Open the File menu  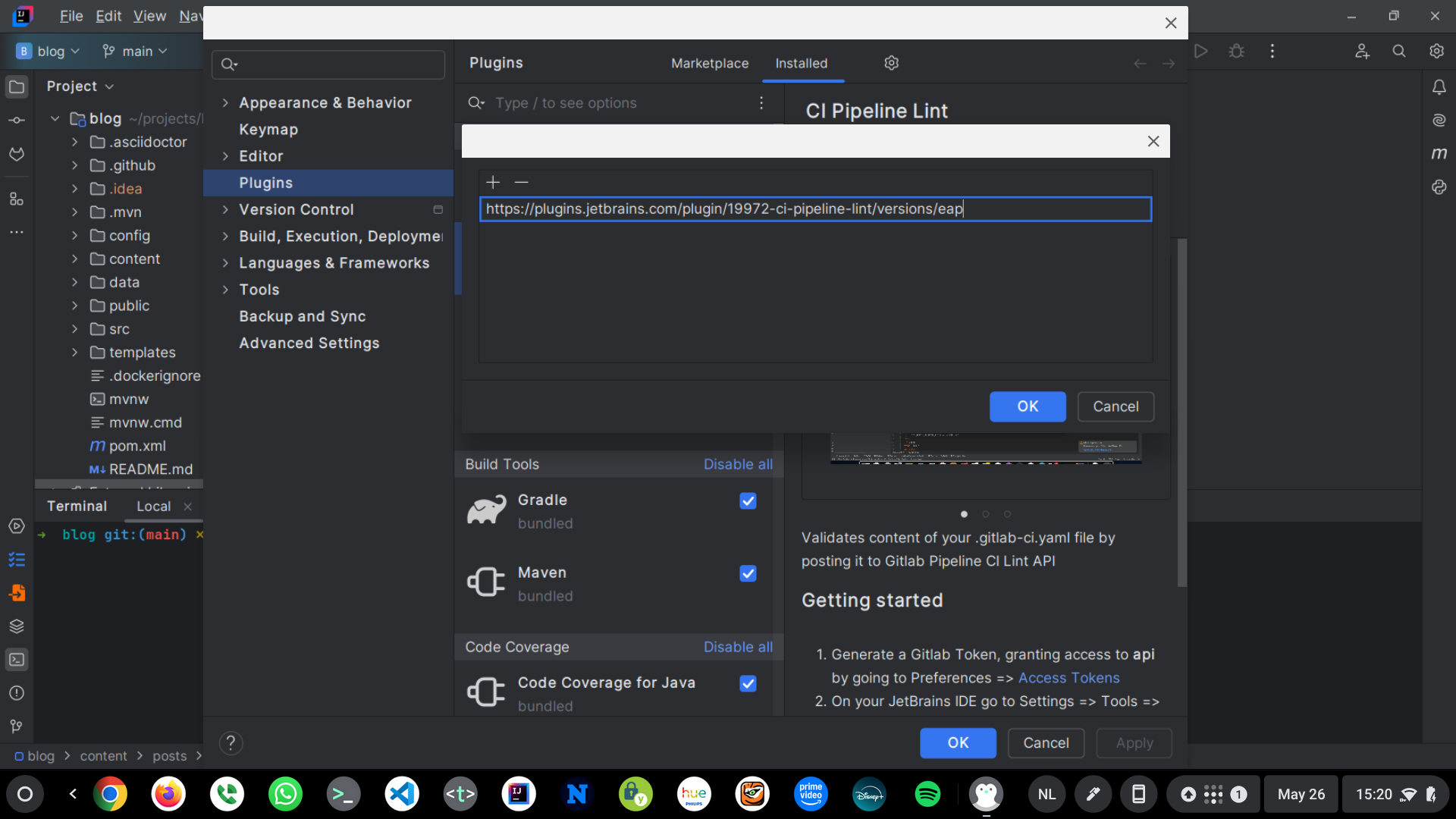coord(71,15)
